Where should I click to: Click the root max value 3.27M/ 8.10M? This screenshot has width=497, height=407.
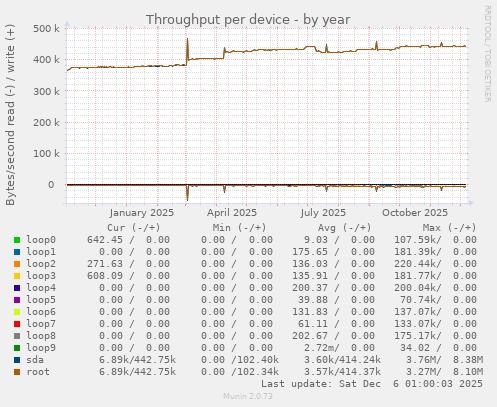pyautogui.click(x=444, y=372)
